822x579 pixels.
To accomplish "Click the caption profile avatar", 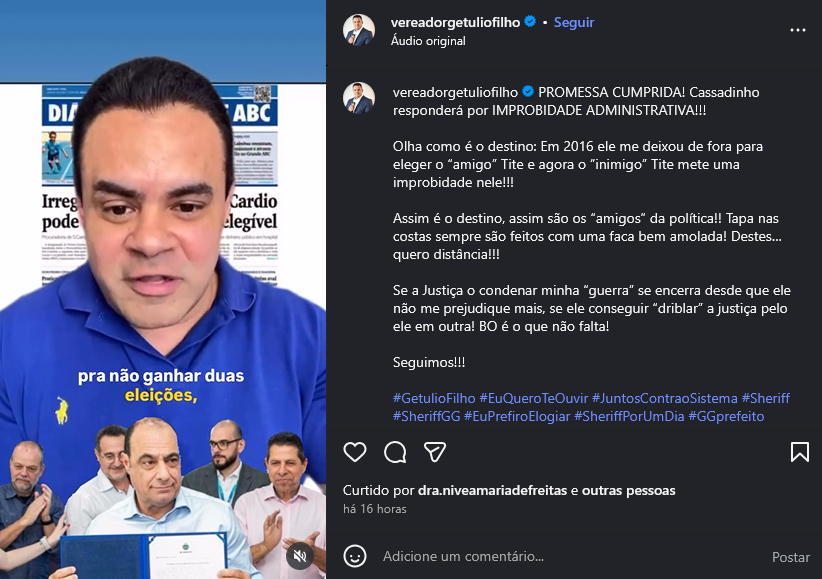I will (359, 98).
